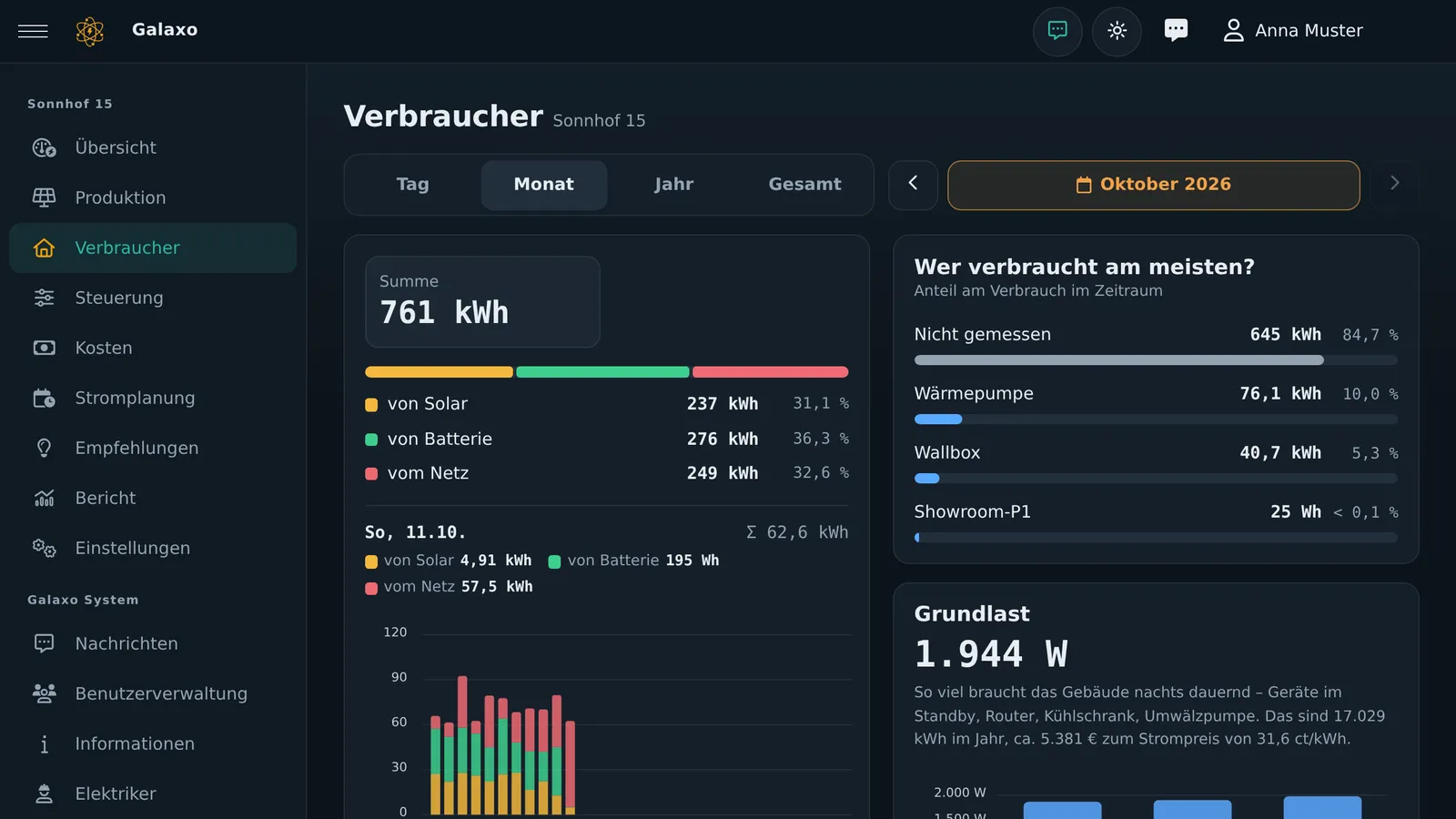Open the Oktober 2026 date picker

tap(1153, 185)
